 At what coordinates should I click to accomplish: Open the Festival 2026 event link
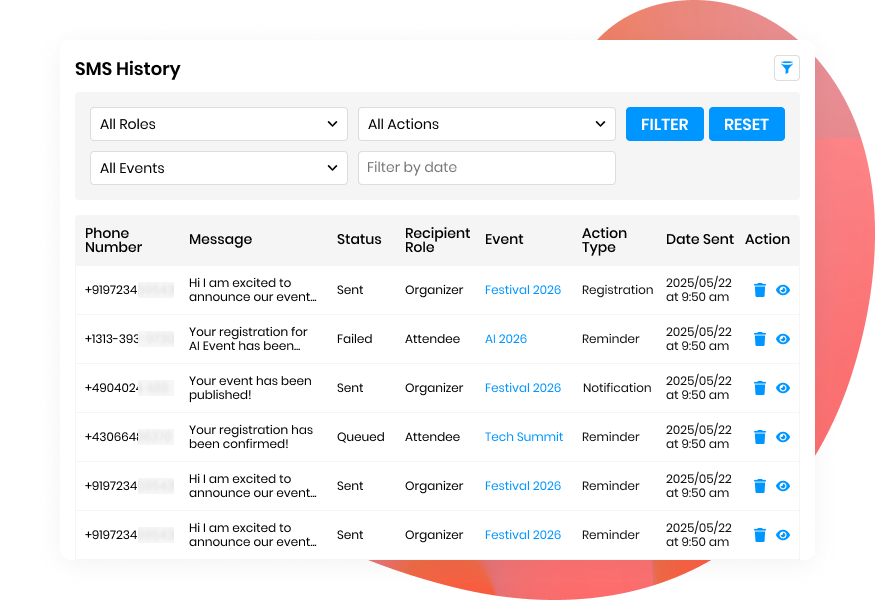[x=522, y=289]
